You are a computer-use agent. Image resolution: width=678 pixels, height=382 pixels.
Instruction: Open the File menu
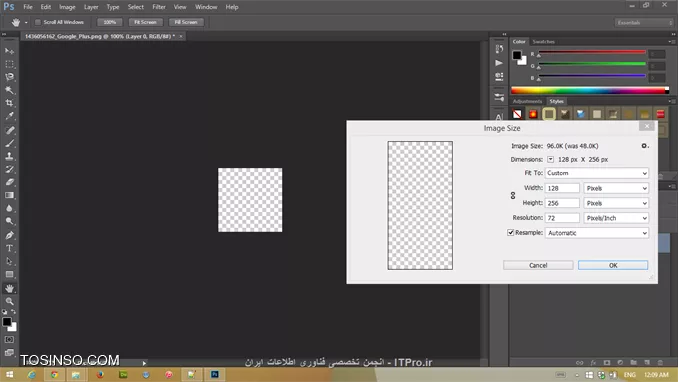point(28,7)
